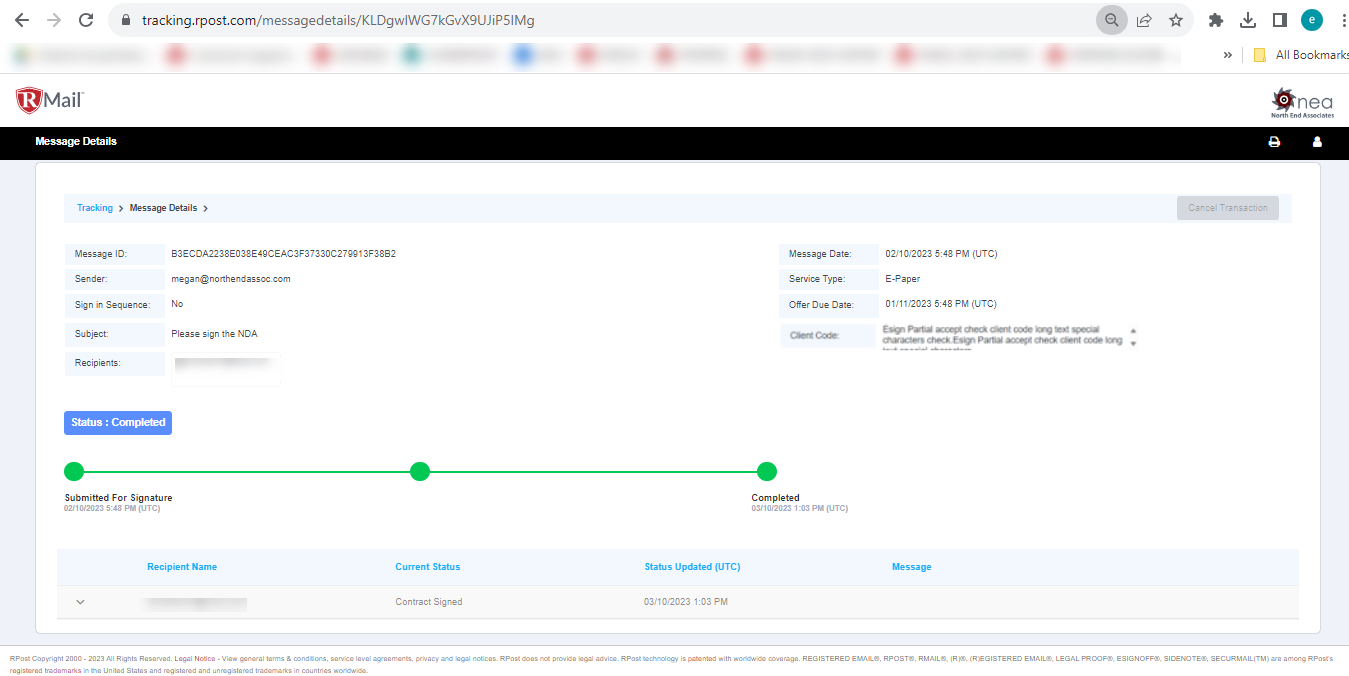Viewport: 1349px width, 676px height.
Task: Sort by Recipient Name column header
Action: [x=182, y=567]
